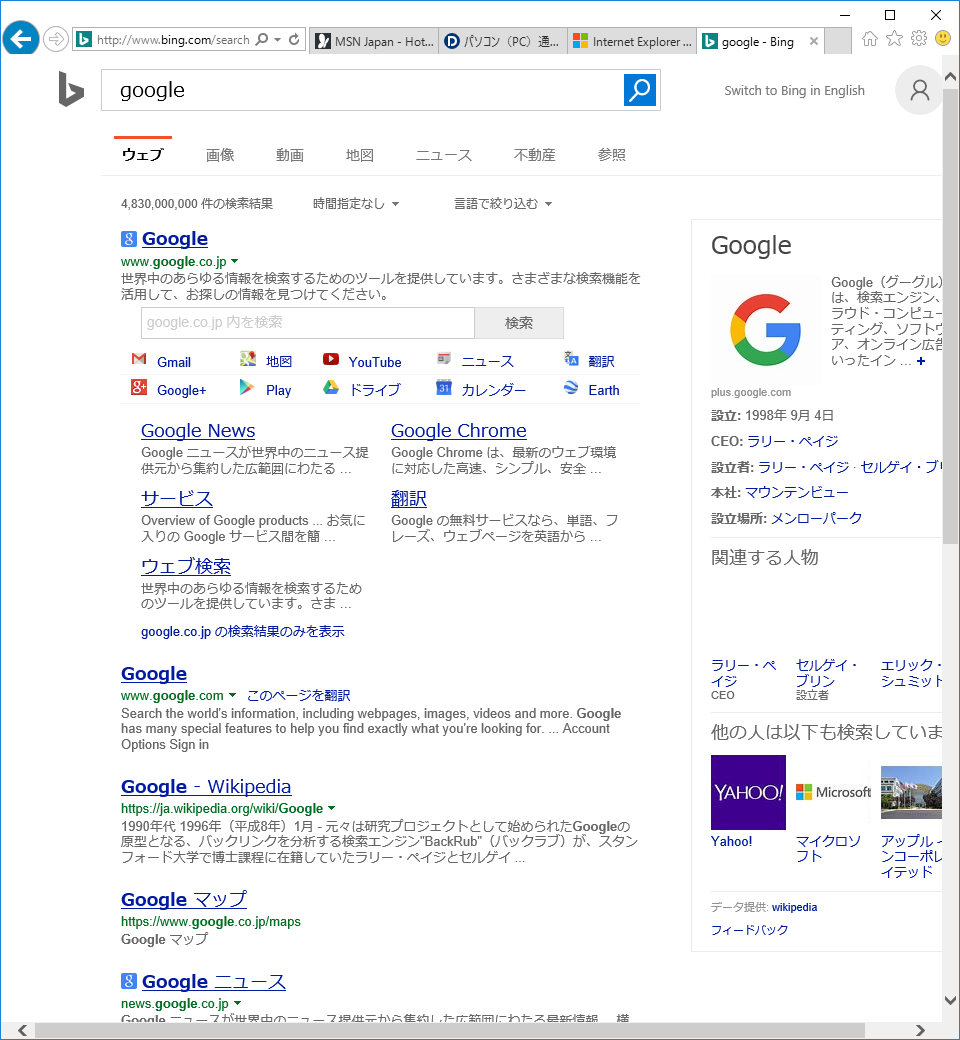
Task: Open the Gmail quick link icon
Action: pyautogui.click(x=139, y=360)
